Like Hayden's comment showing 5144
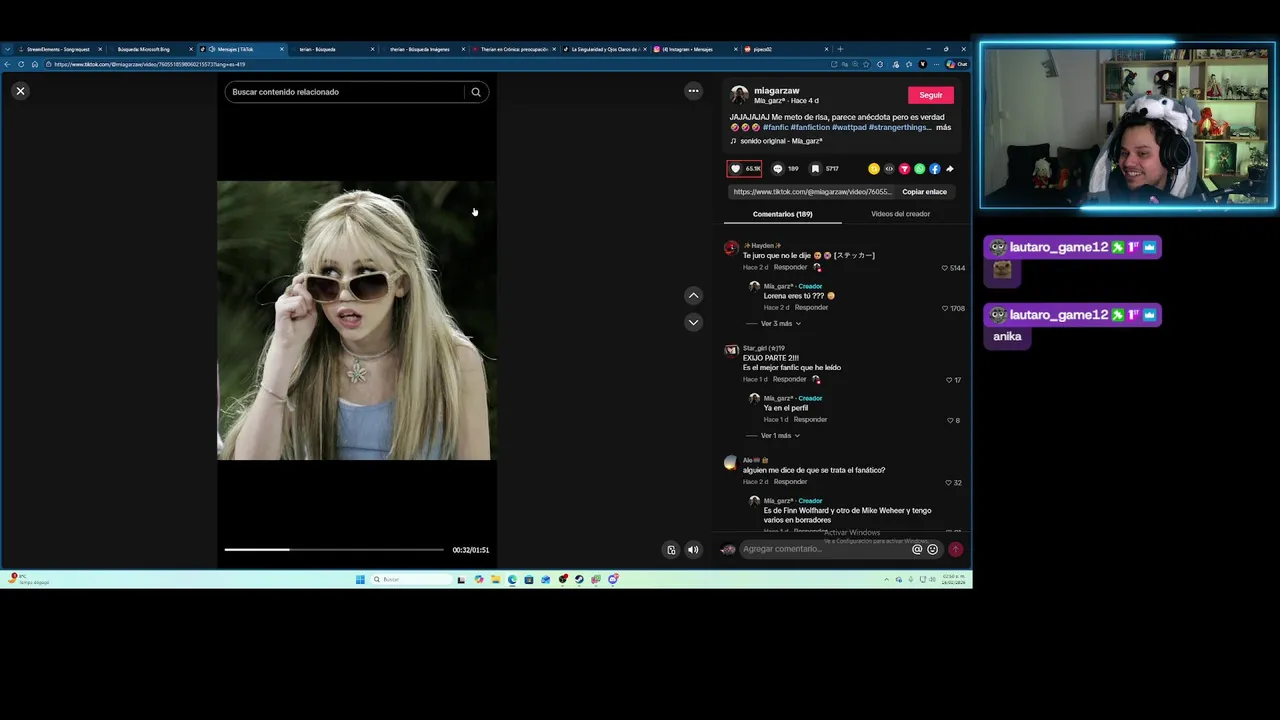Viewport: 1280px width, 720px height. (944, 268)
